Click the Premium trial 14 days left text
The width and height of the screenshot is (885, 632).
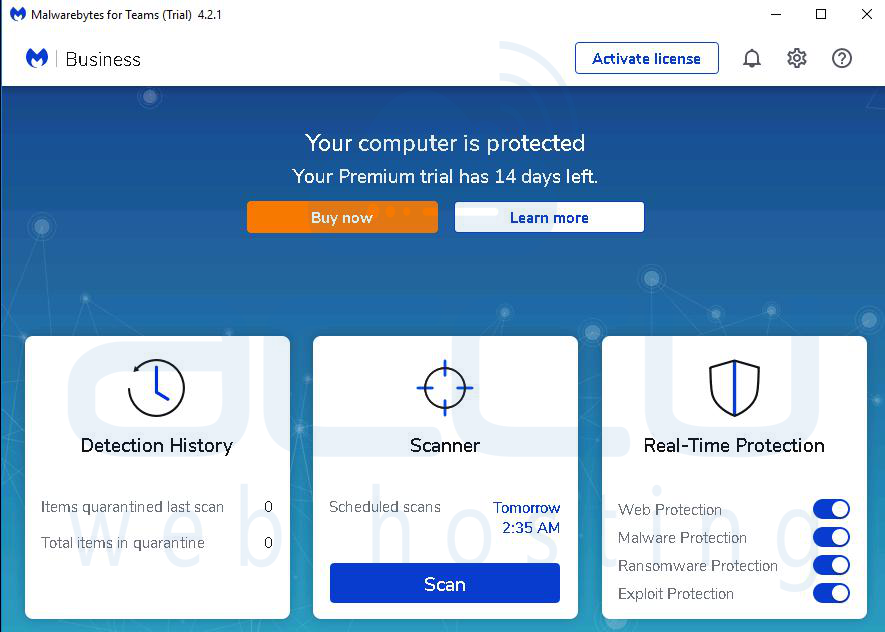tap(445, 177)
